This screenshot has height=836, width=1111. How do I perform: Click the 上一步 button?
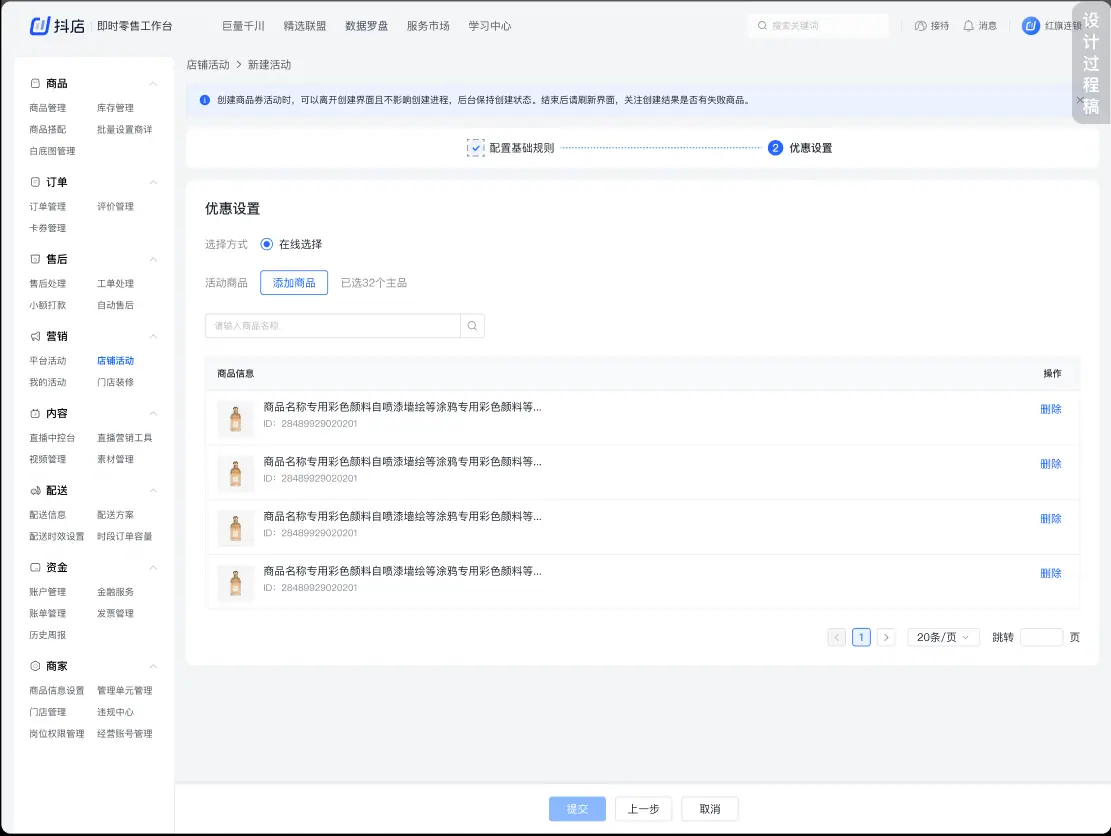pos(643,809)
